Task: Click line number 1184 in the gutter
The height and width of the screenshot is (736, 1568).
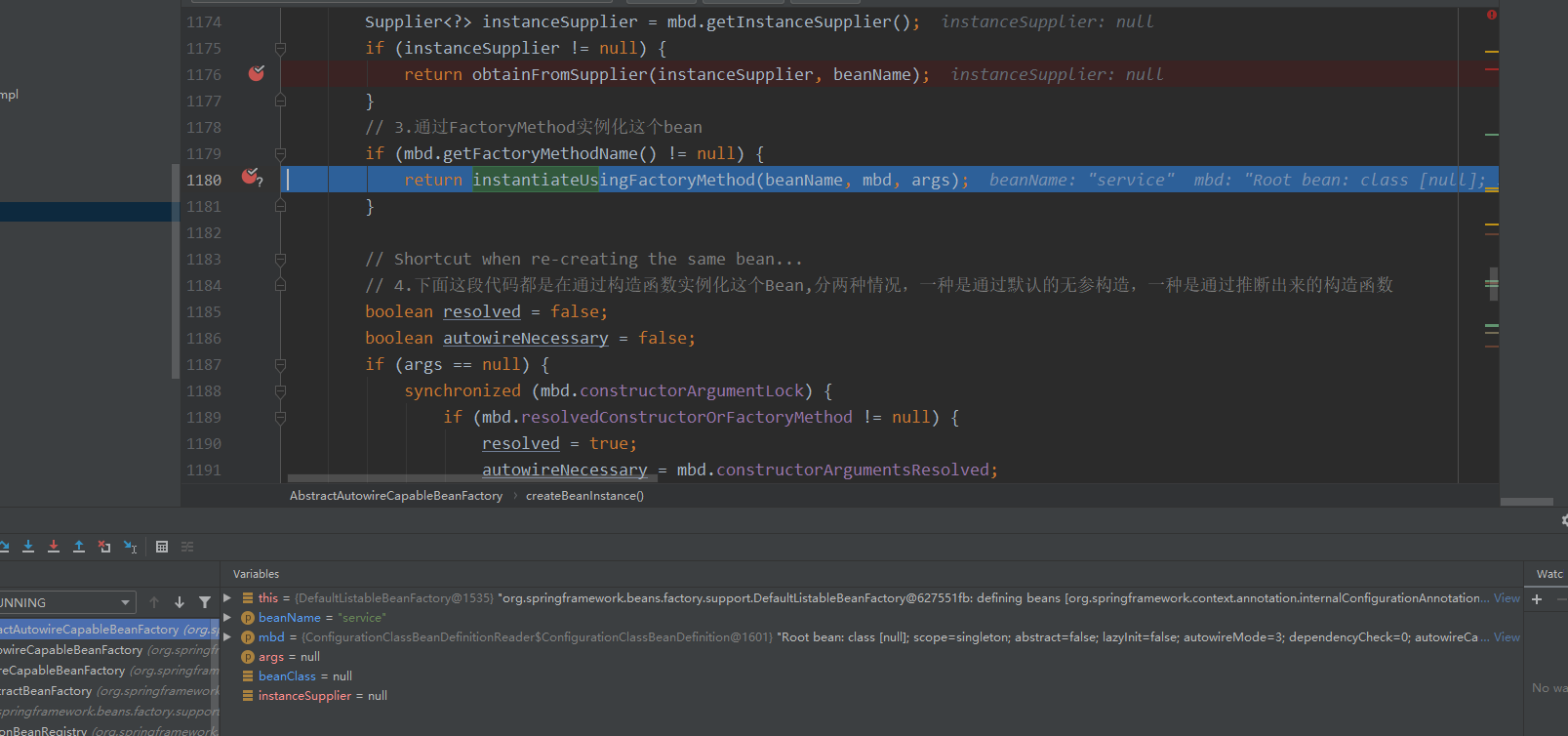Action: point(204,285)
